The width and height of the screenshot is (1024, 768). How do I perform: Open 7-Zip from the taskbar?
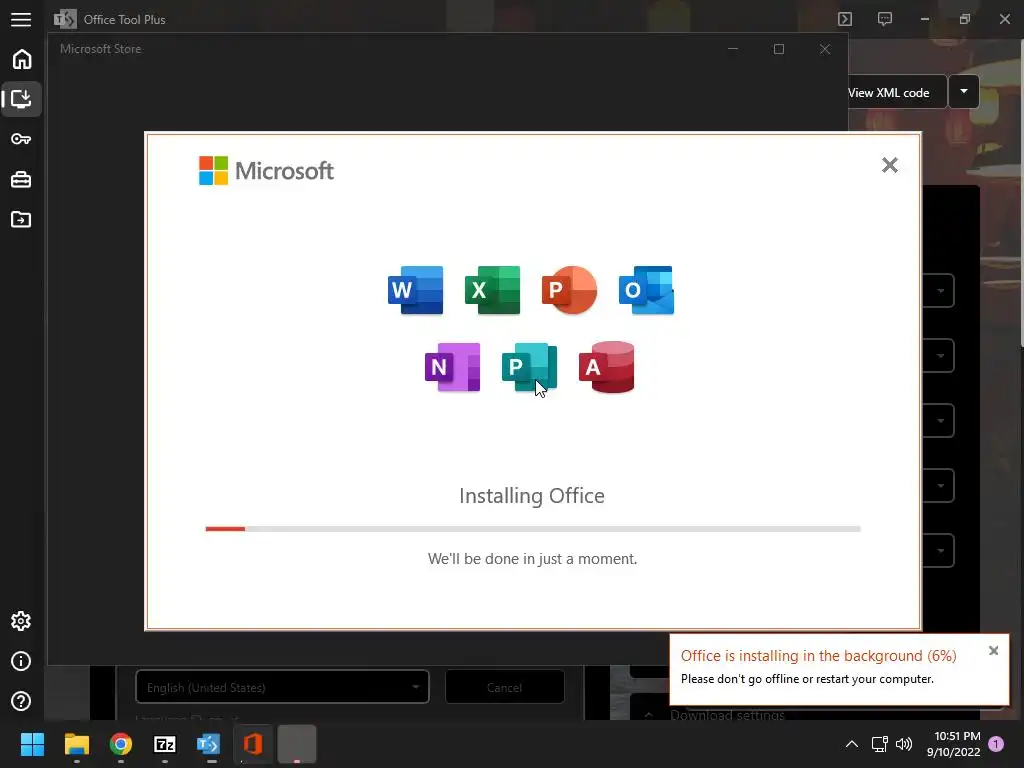point(165,744)
